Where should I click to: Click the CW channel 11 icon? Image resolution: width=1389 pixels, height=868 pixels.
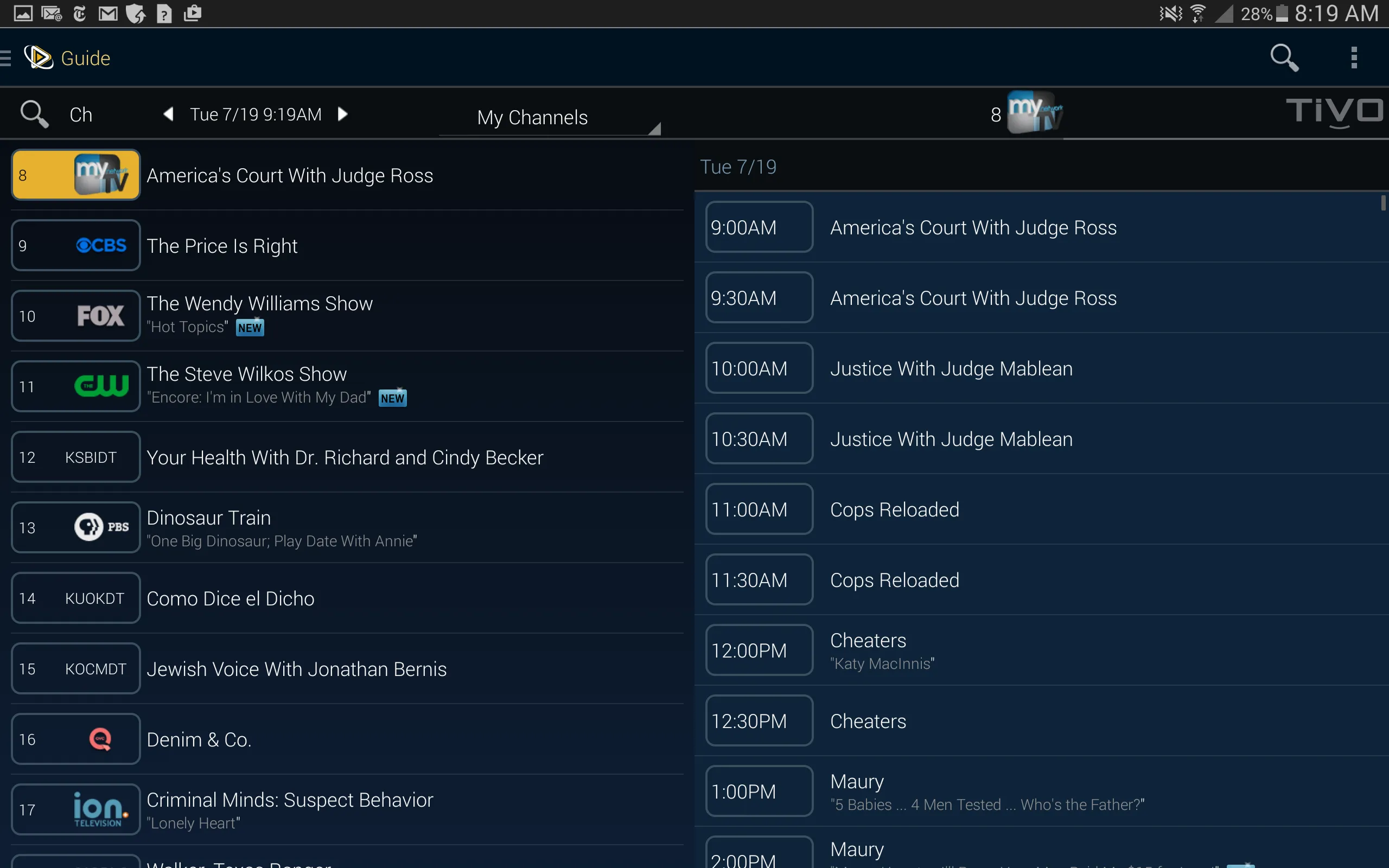tap(99, 386)
